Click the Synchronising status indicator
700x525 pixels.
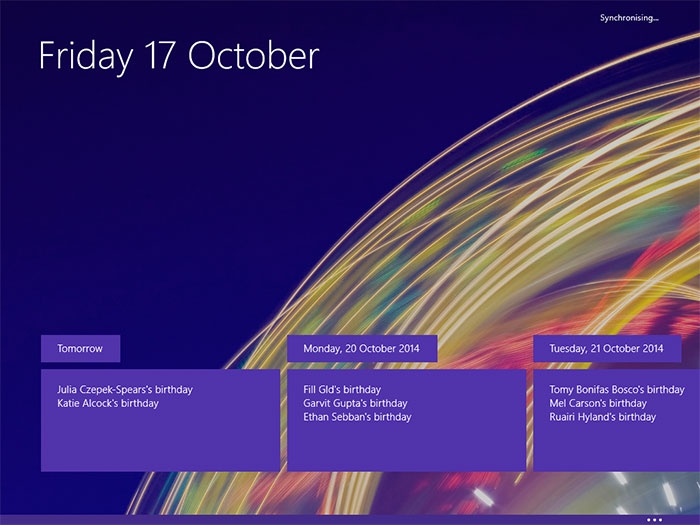tap(629, 18)
